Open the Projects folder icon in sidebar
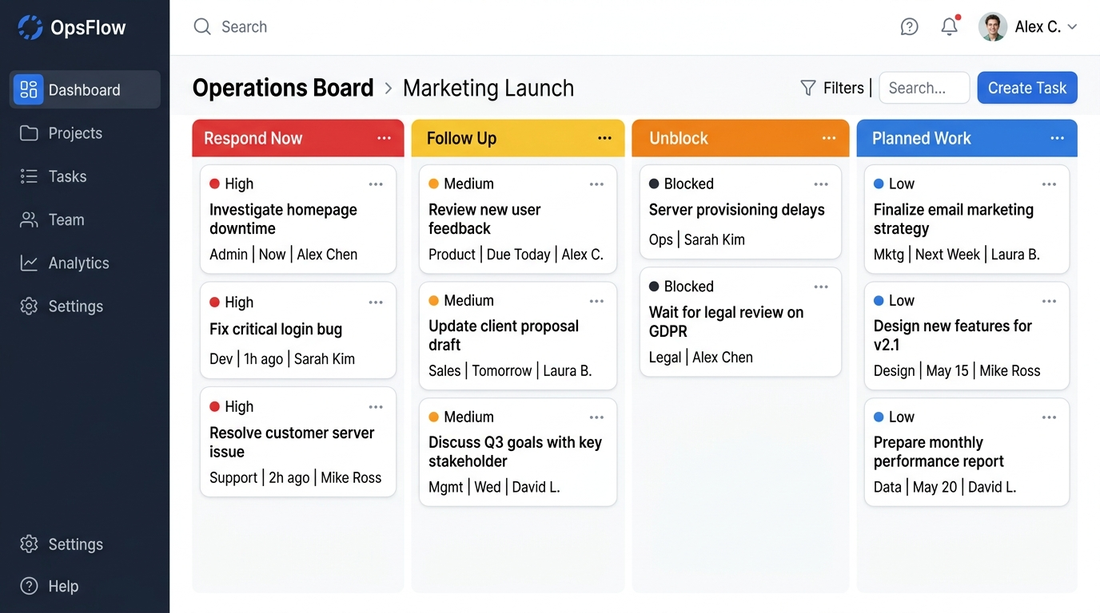The image size is (1100, 613). coord(29,133)
